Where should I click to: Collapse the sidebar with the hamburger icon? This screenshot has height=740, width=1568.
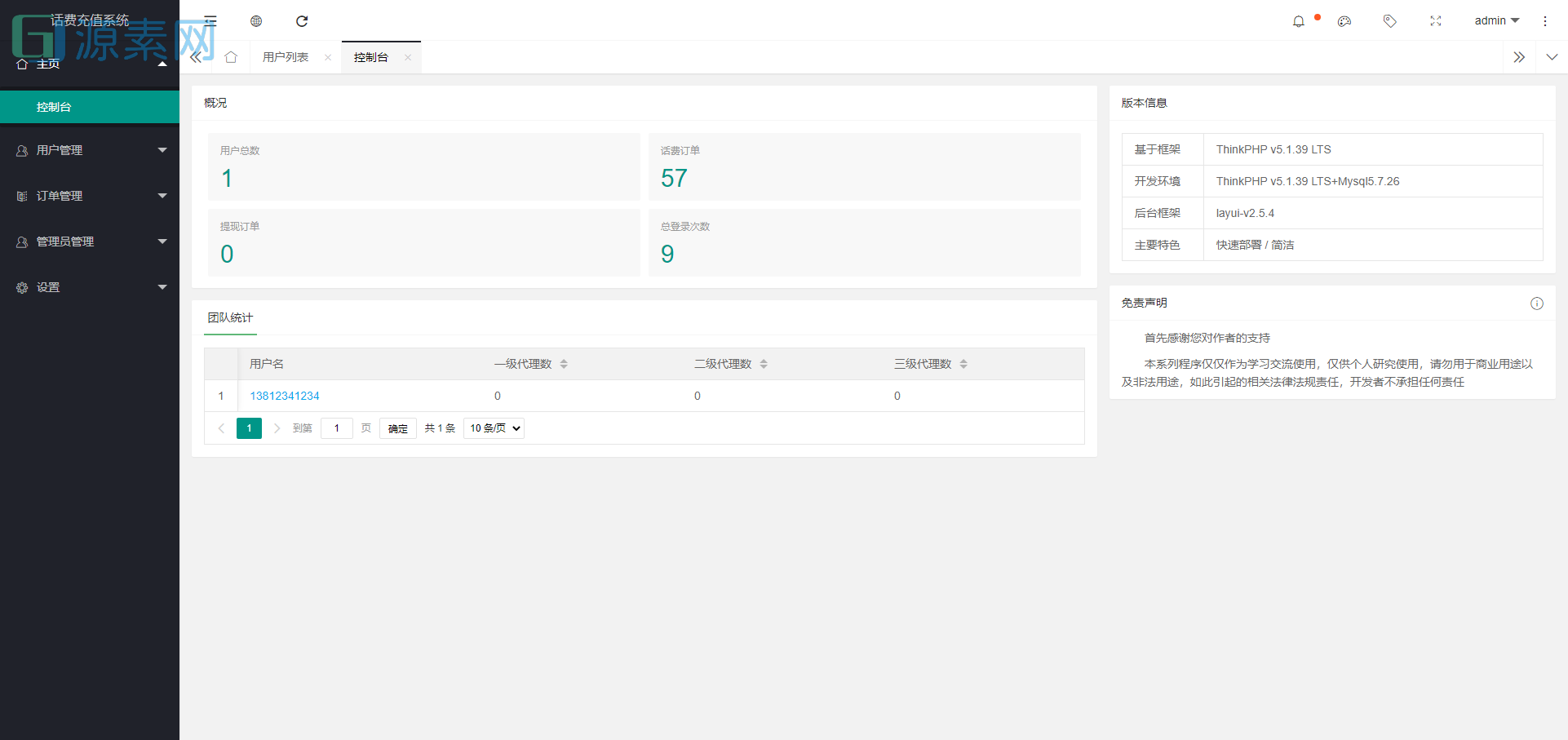(210, 21)
